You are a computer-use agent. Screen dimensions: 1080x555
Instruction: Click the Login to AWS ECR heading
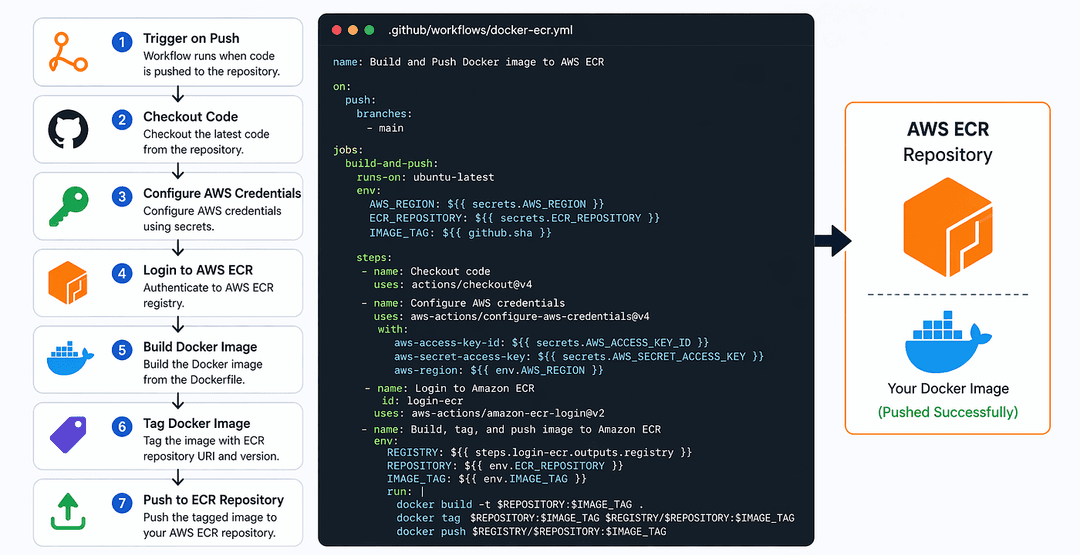198,270
